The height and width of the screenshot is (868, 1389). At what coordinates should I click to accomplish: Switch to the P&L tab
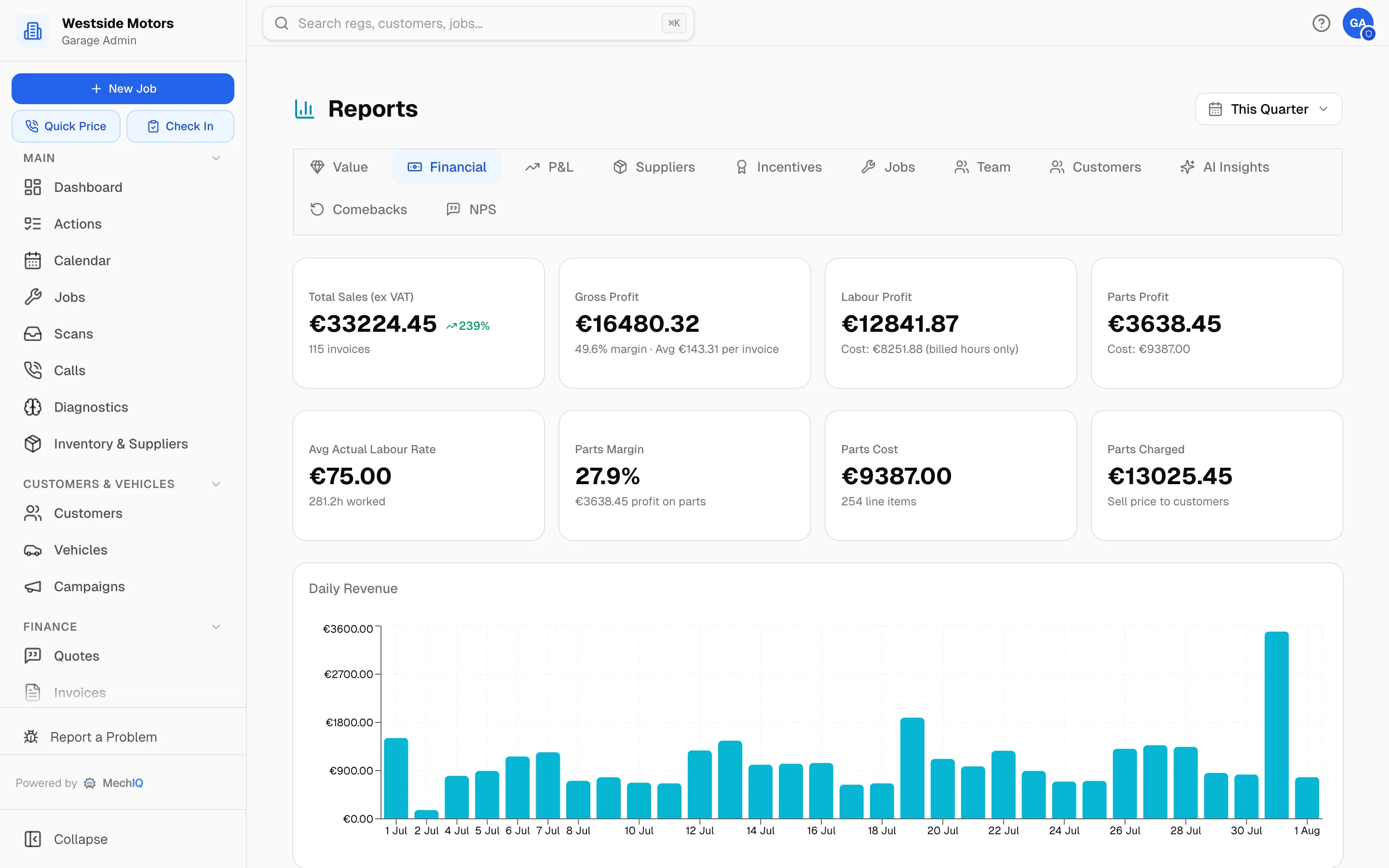pos(549,167)
